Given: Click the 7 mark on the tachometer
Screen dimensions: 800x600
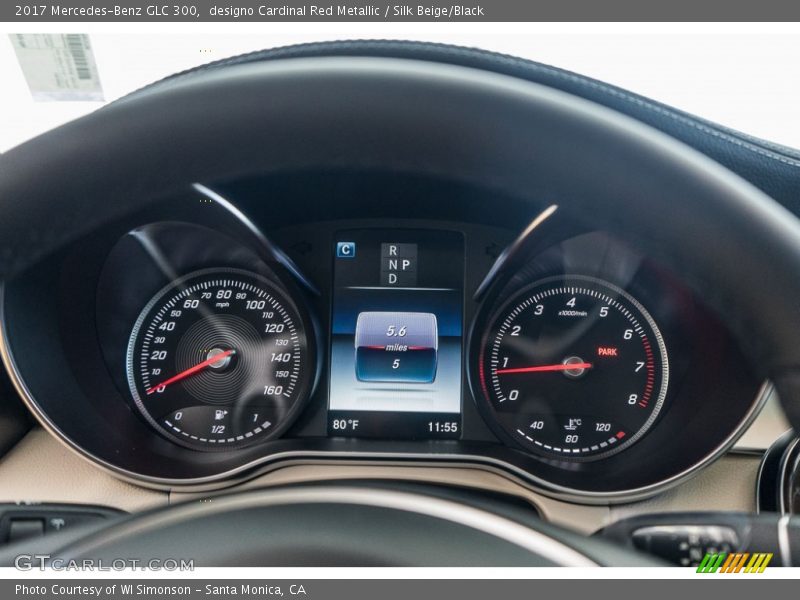Looking at the screenshot, I should click(x=639, y=367).
